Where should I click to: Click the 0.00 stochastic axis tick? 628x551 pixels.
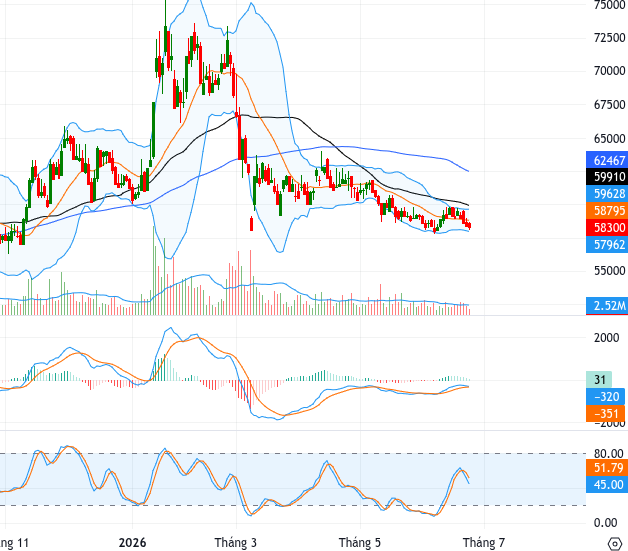click(605, 523)
